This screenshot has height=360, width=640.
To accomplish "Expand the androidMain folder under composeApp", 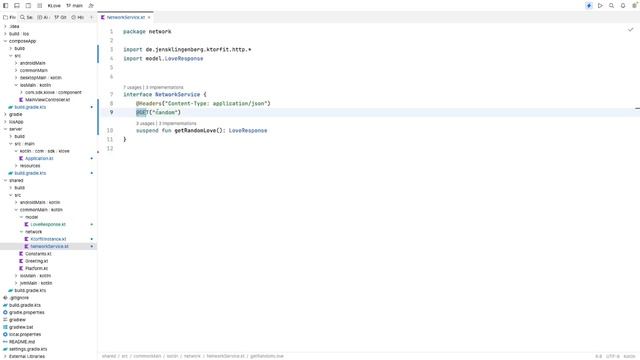I will [16, 63].
